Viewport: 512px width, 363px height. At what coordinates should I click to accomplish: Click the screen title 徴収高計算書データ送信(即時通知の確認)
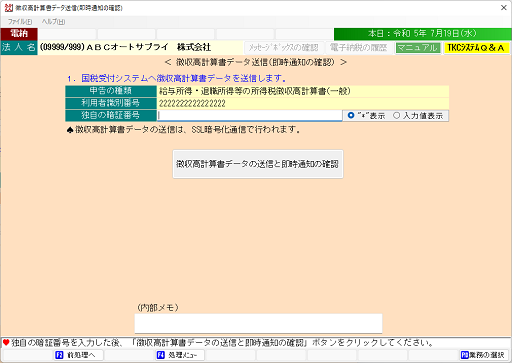(x=256, y=62)
